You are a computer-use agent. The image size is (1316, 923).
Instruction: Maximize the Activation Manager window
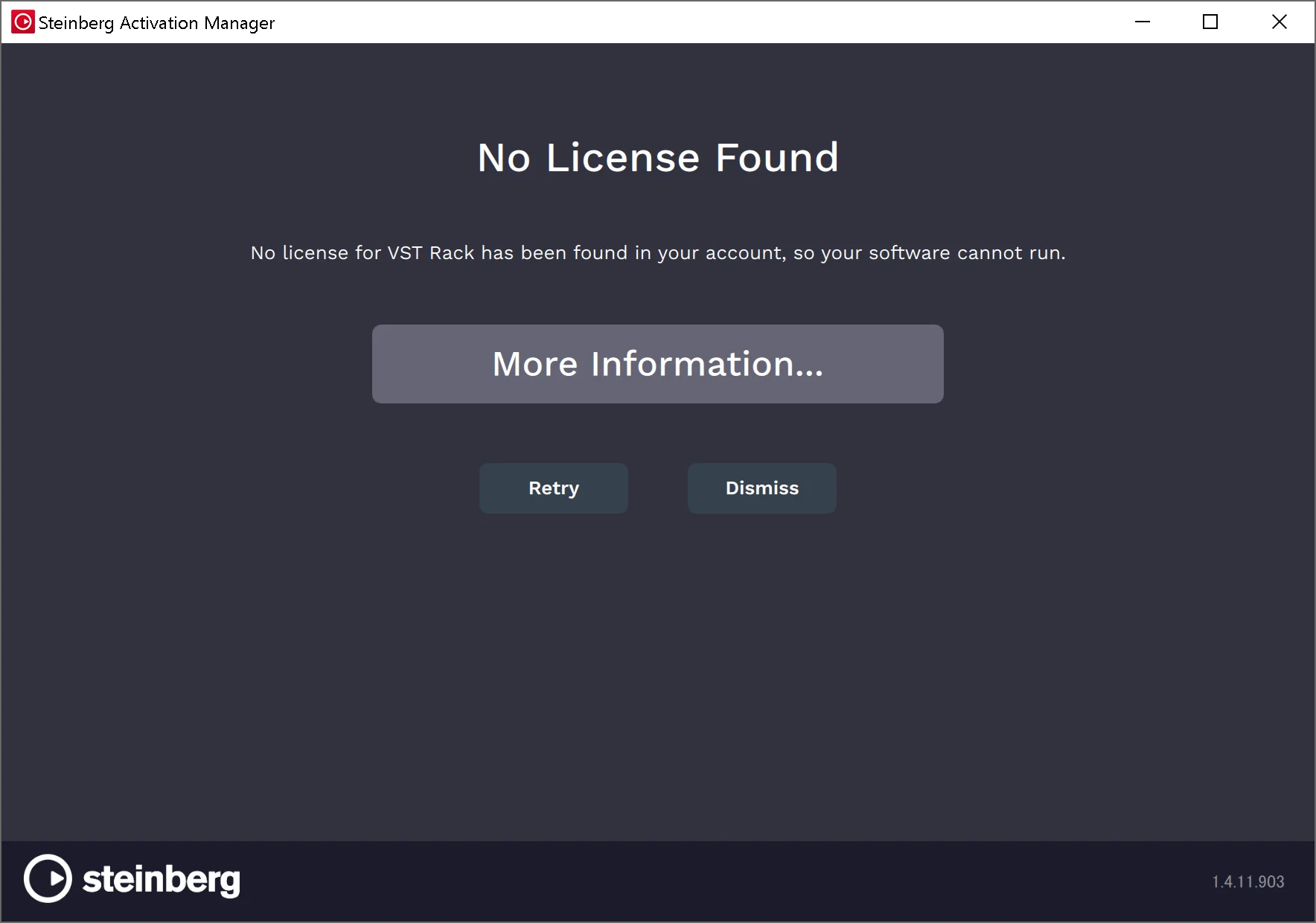click(1210, 22)
